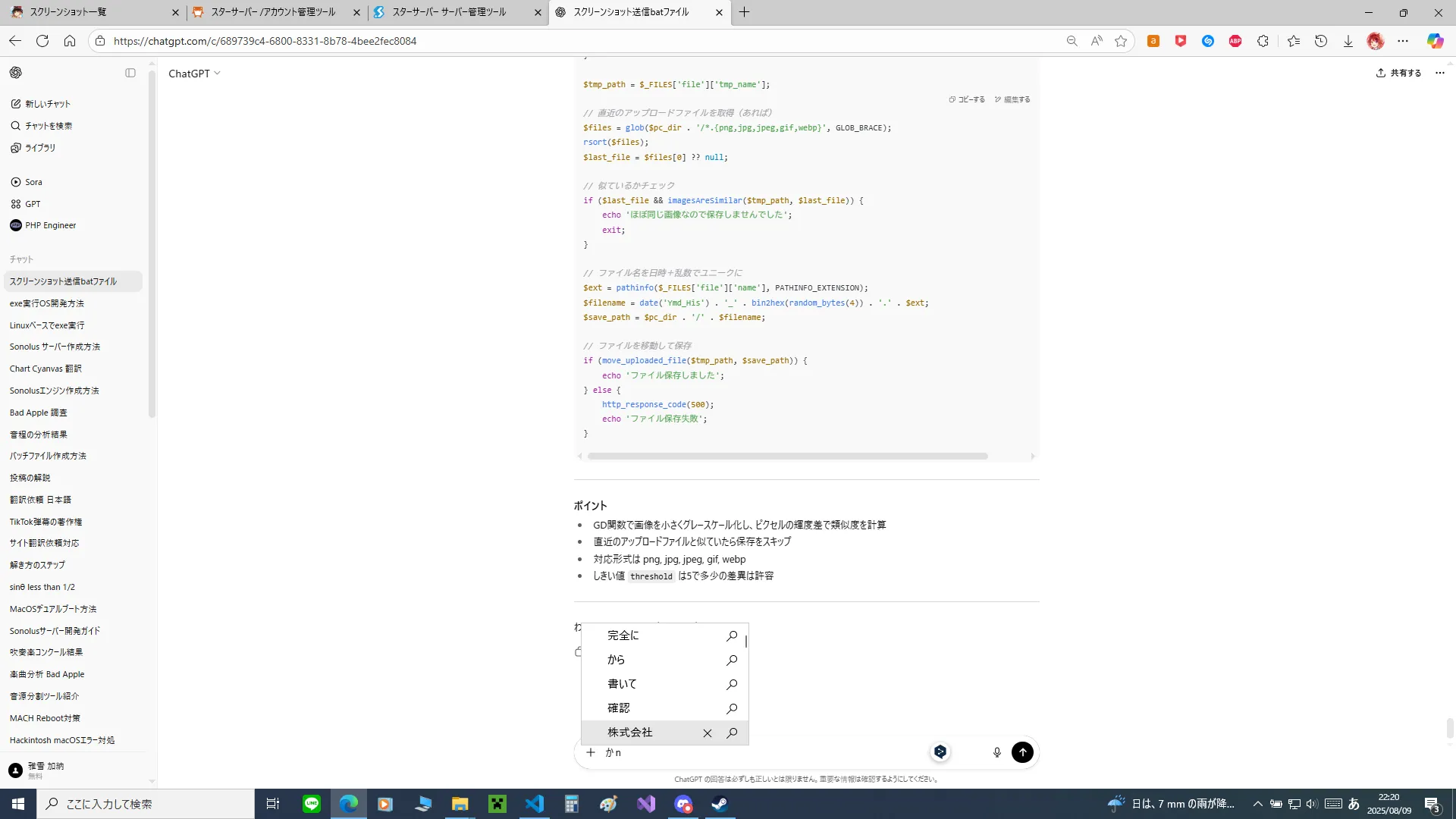Expand the ChatGPT model dropdown
The height and width of the screenshot is (819, 1456).
click(x=194, y=74)
